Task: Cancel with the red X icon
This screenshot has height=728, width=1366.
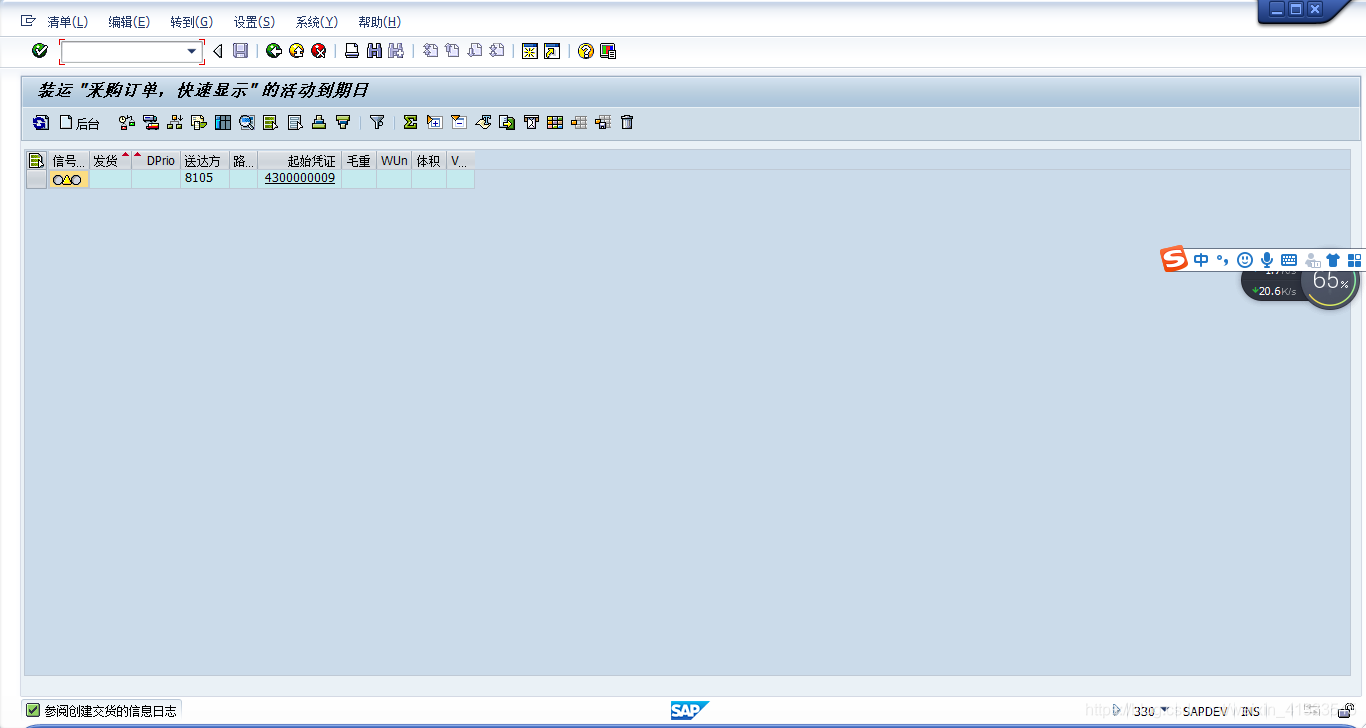Action: 318,51
